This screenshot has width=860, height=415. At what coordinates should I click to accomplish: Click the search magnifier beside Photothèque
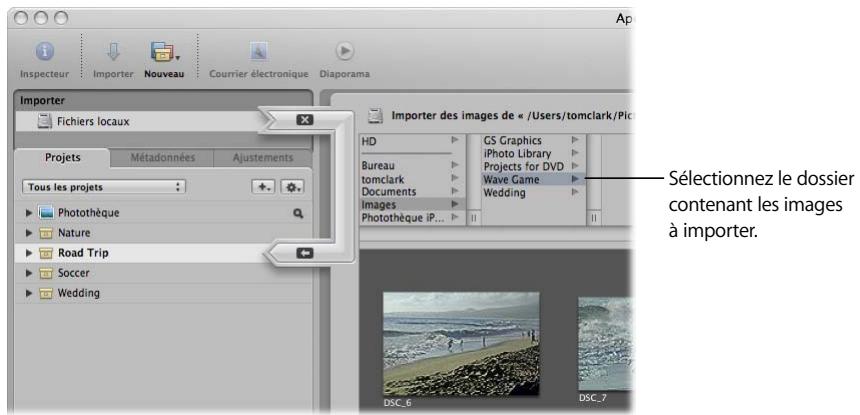coord(298,213)
